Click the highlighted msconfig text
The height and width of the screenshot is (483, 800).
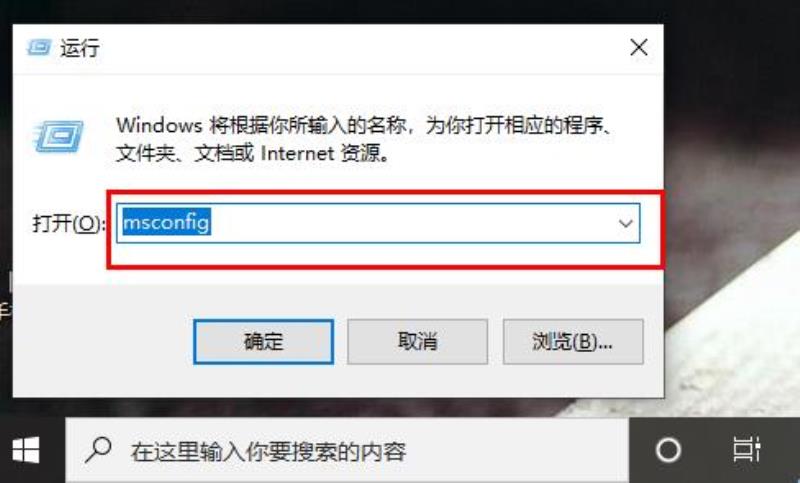(166, 222)
